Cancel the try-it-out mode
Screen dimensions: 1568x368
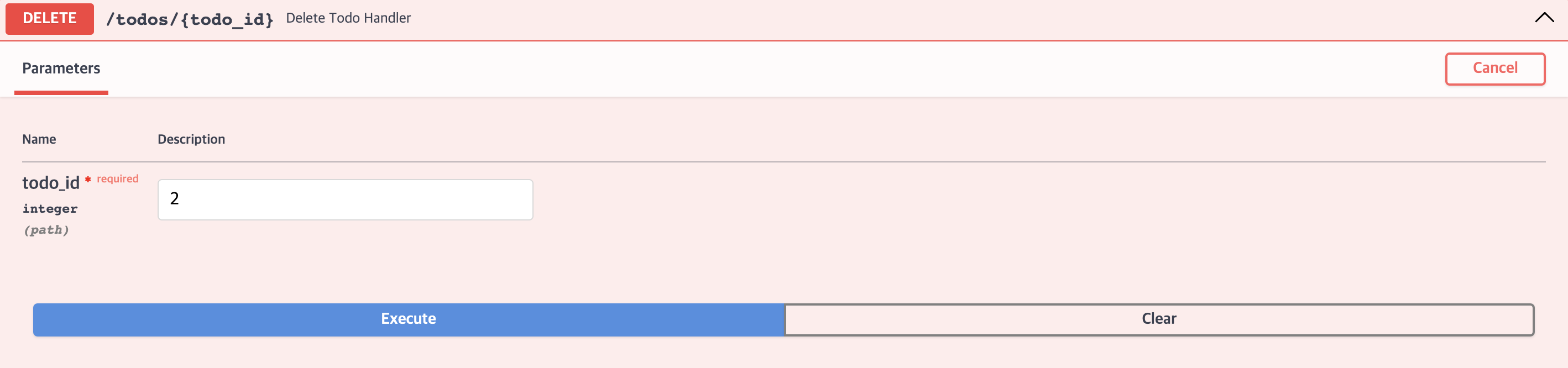click(x=1494, y=68)
